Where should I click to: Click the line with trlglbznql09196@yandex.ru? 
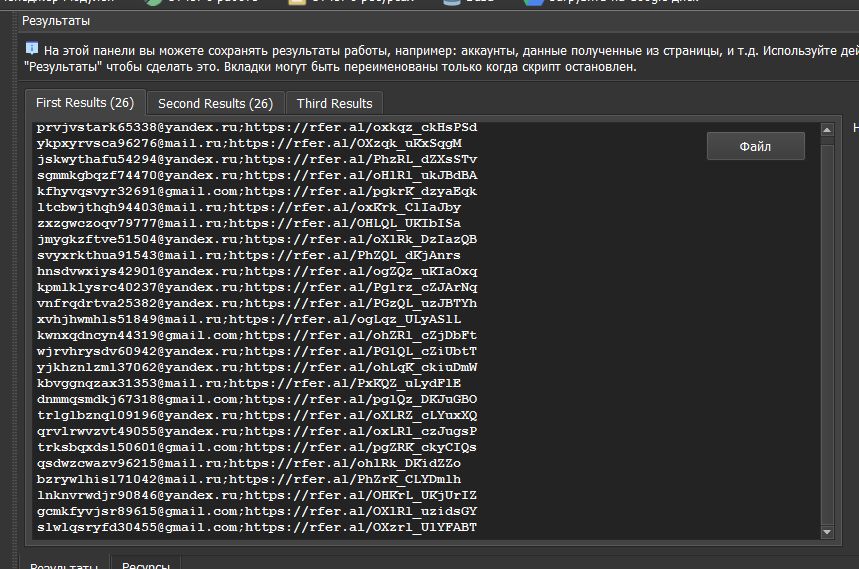(257, 415)
